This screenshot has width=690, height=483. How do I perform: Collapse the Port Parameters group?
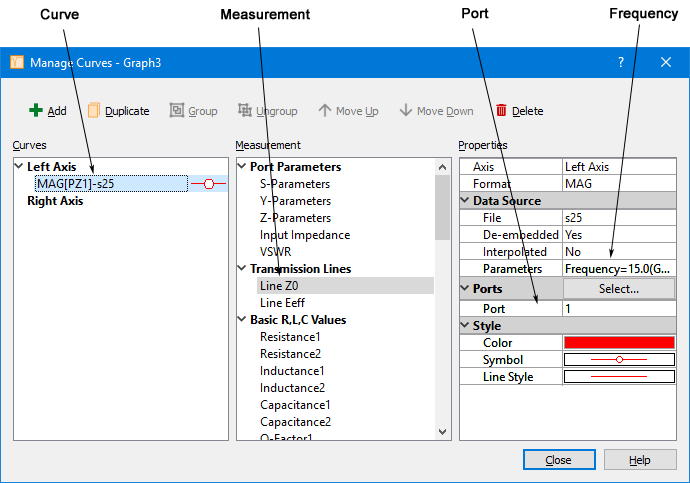tap(242, 166)
